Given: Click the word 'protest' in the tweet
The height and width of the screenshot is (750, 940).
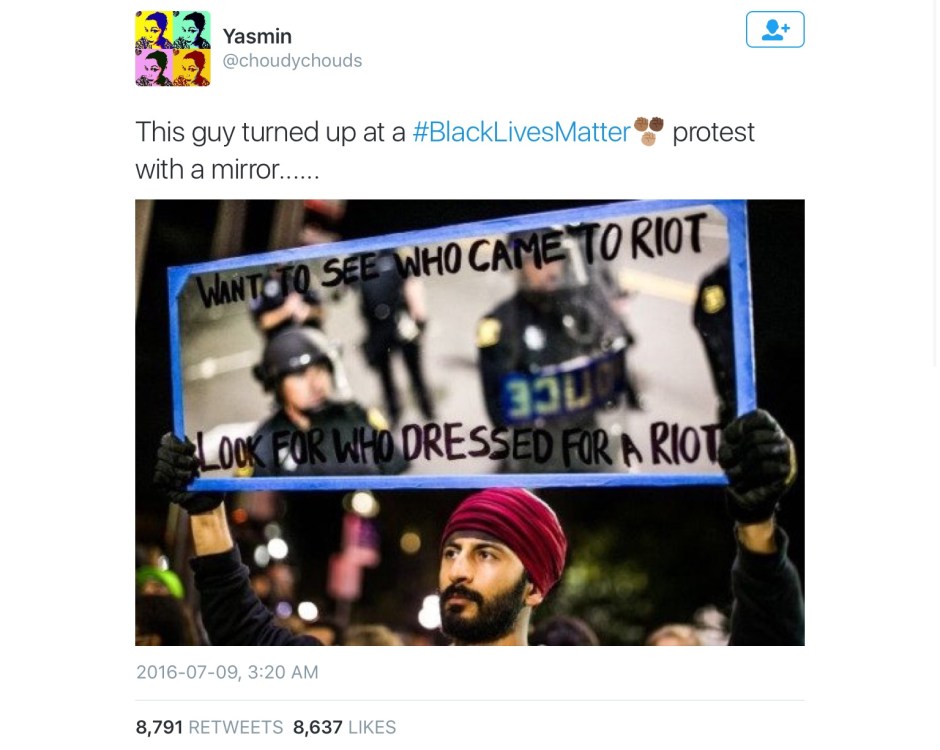Looking at the screenshot, I should (713, 132).
